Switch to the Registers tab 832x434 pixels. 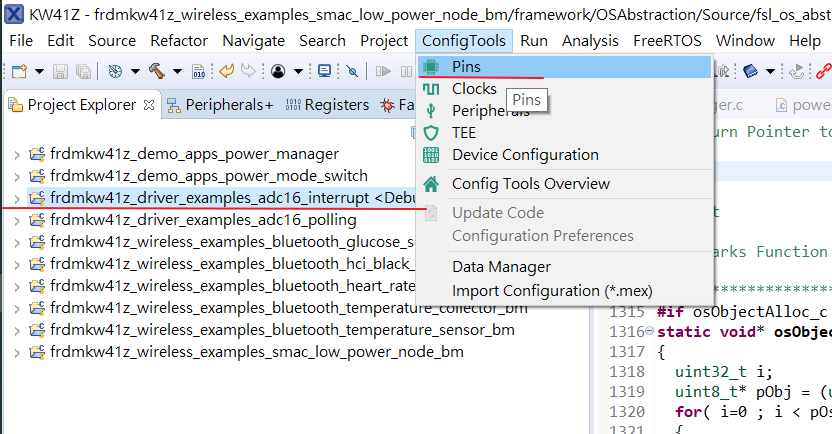click(x=327, y=105)
